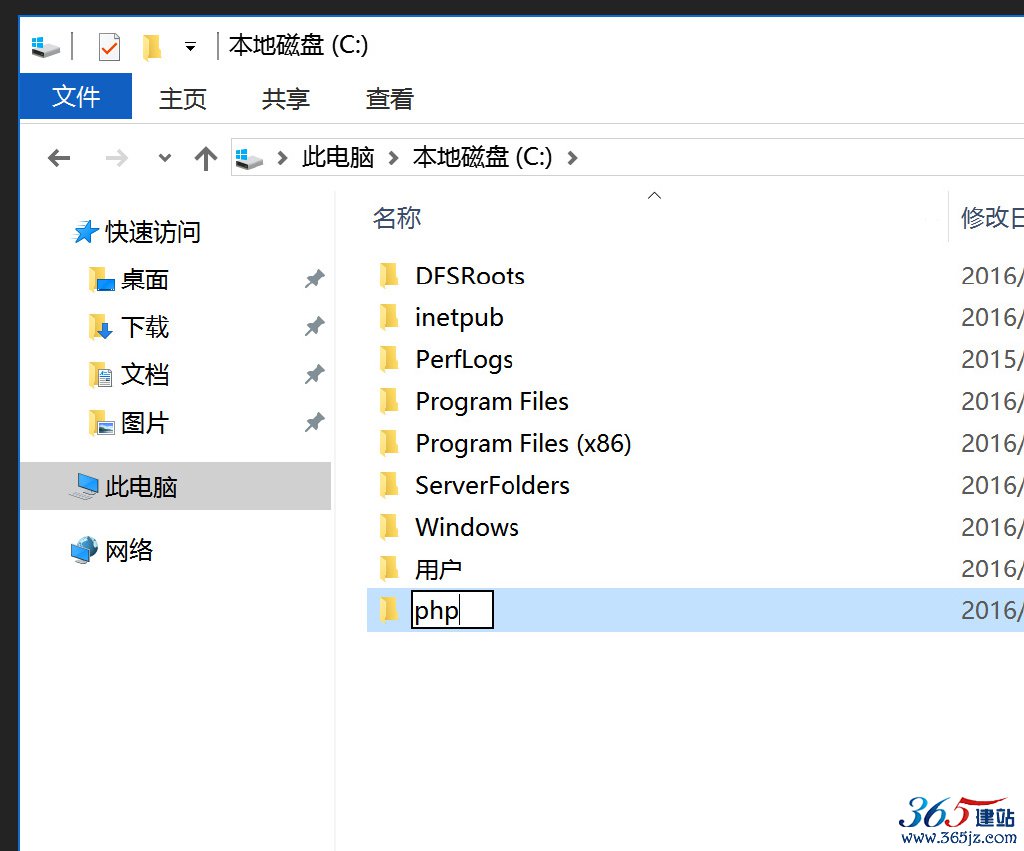Open 下载 in the navigation pane
The height and width of the screenshot is (851, 1024).
coord(145,327)
